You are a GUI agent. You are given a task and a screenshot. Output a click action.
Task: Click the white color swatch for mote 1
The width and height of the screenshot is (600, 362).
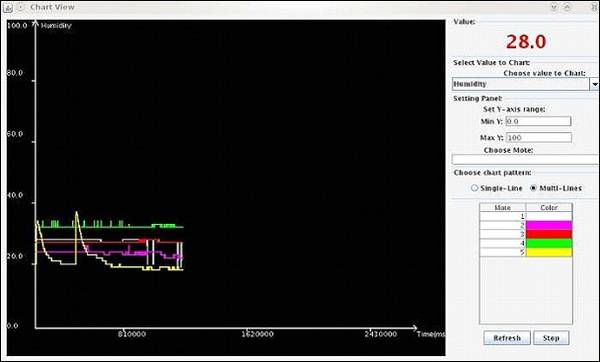coord(549,216)
